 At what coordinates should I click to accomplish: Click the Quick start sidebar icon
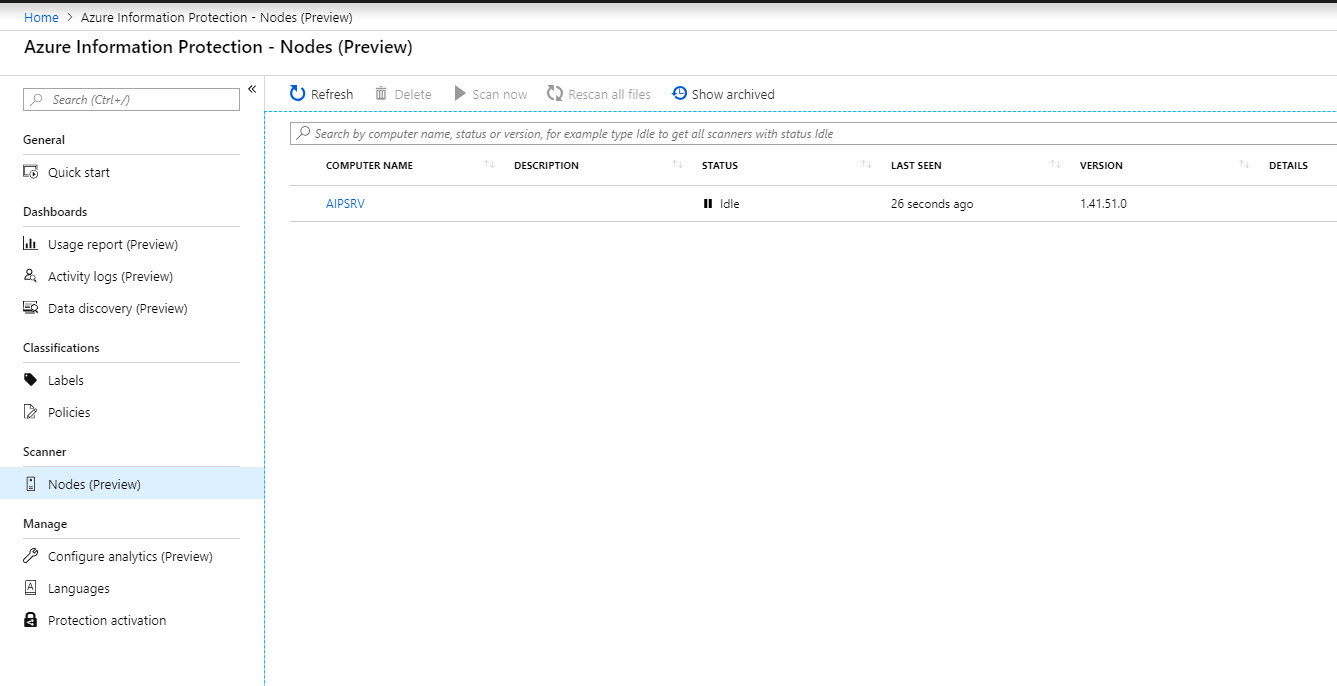(31, 172)
